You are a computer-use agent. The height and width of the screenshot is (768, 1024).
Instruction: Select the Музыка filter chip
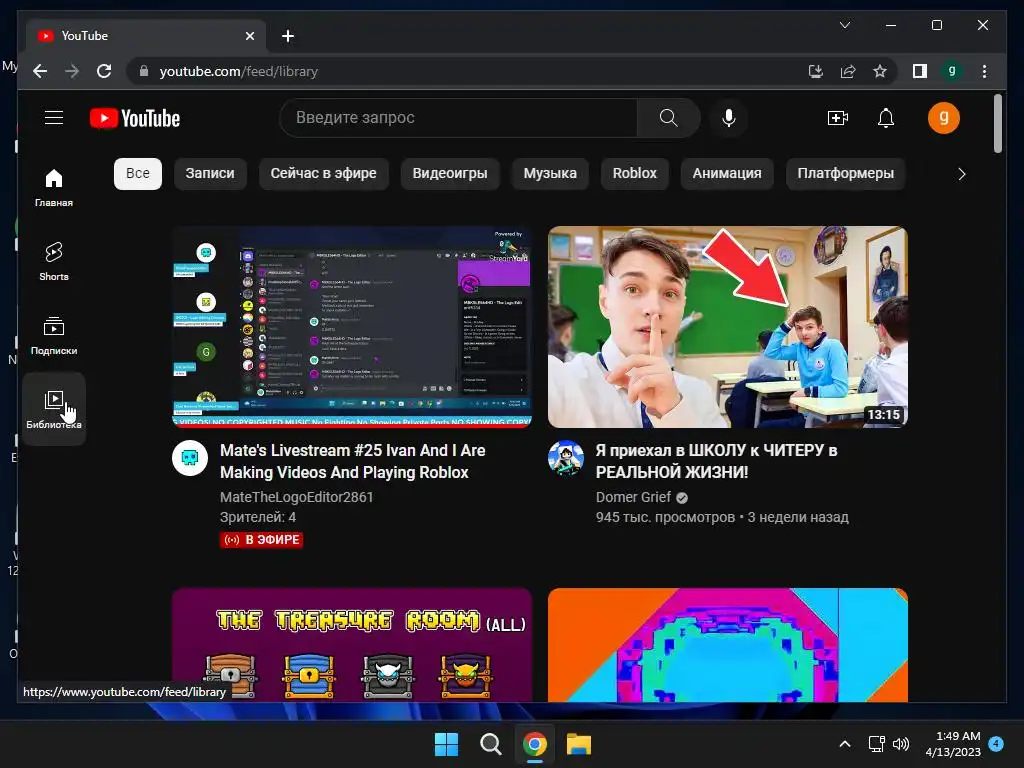[550, 174]
